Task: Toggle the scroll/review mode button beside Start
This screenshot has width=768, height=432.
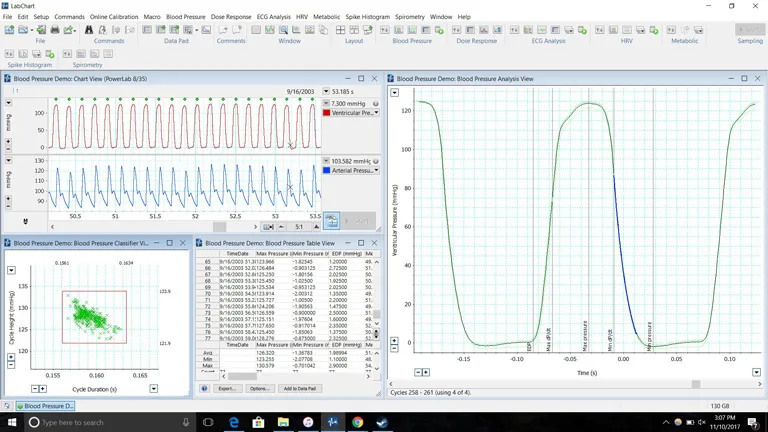Action: coord(331,220)
